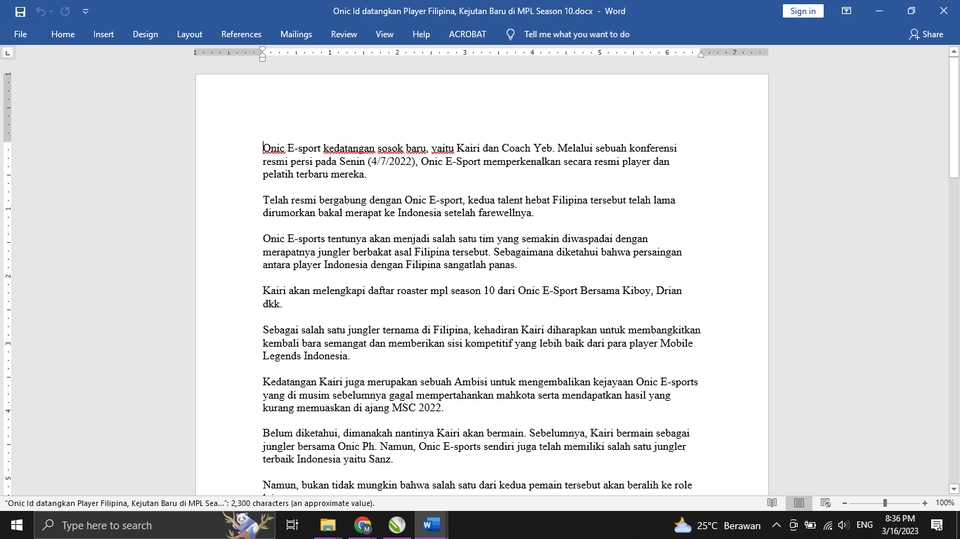Show hidden system tray icons

click(x=776, y=526)
